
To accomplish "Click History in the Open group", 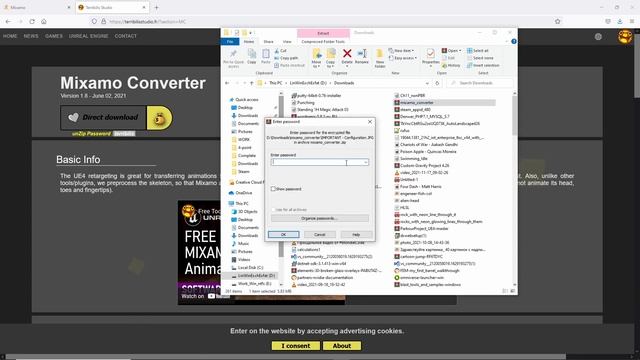I will 451,65.
